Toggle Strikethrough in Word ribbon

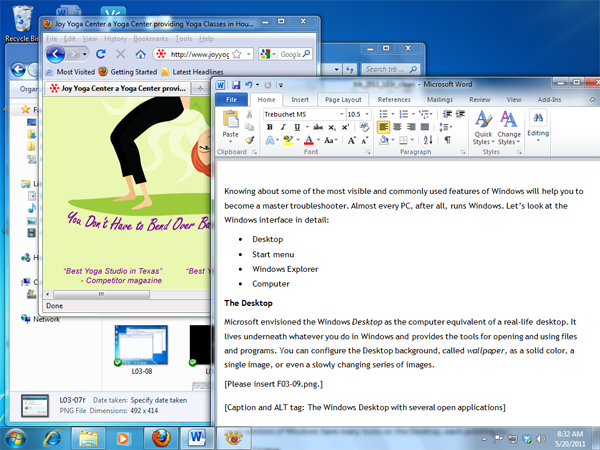click(x=318, y=127)
